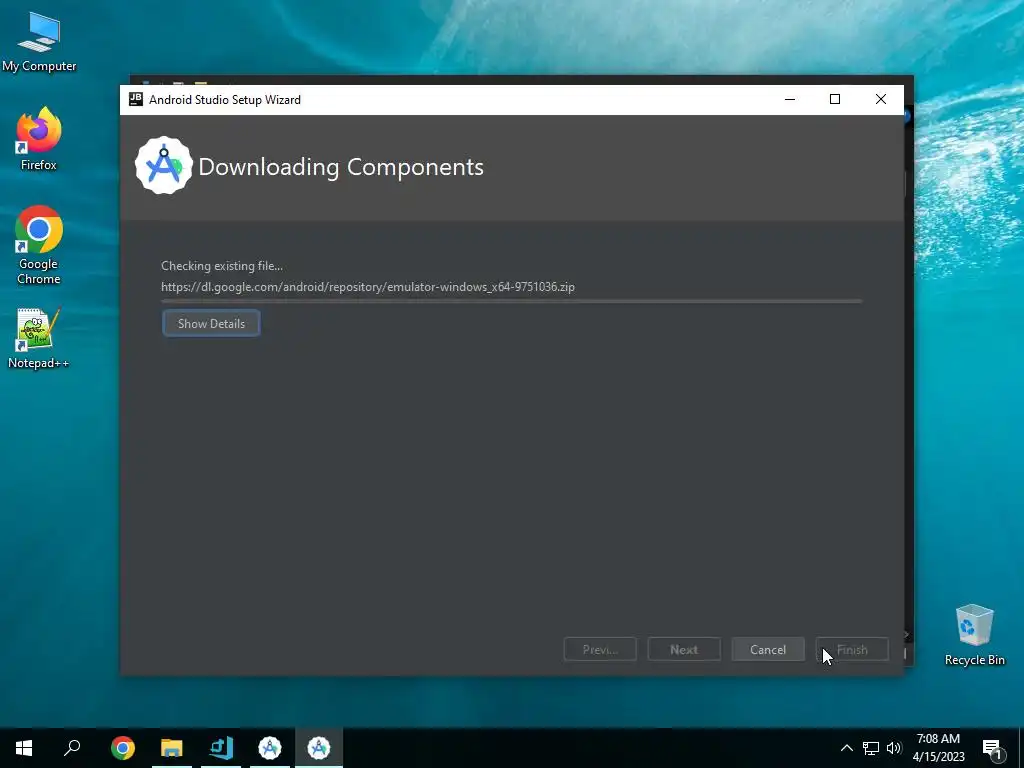This screenshot has height=768, width=1024.
Task: Open taskbar search magnifier
Action: (72, 748)
